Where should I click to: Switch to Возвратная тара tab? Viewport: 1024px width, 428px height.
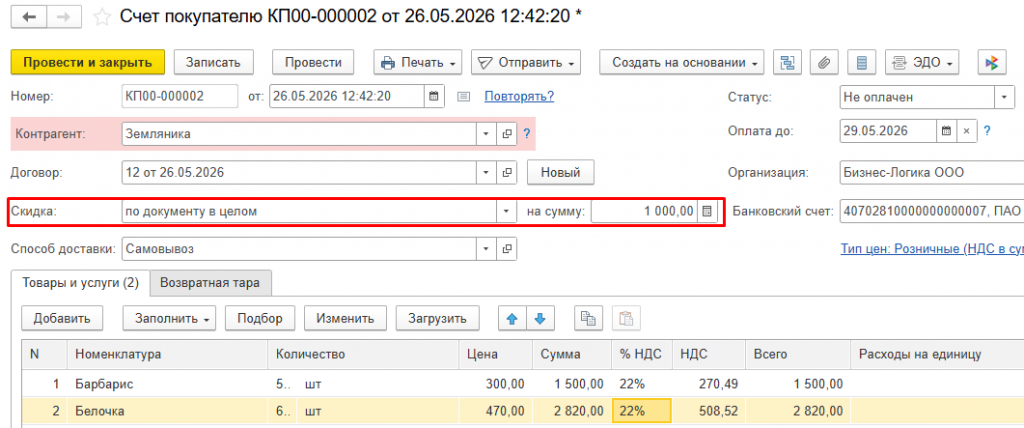(210, 283)
